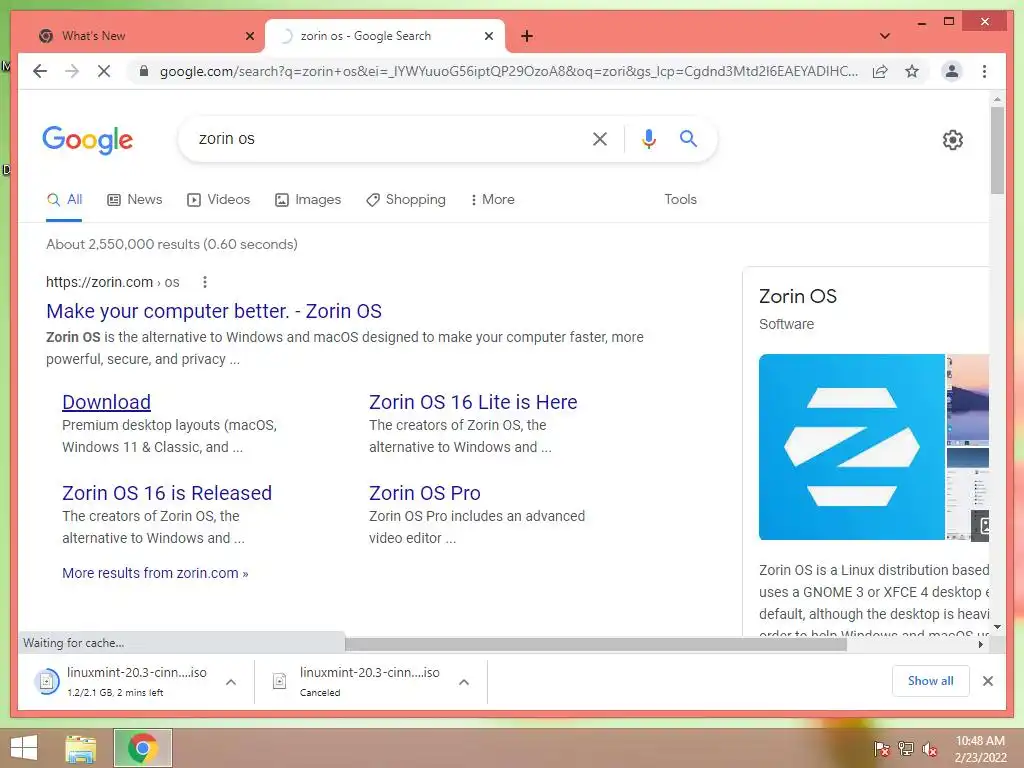Viewport: 1024px width, 768px height.
Task: Open the More search filters menu
Action: pyautogui.click(x=492, y=199)
